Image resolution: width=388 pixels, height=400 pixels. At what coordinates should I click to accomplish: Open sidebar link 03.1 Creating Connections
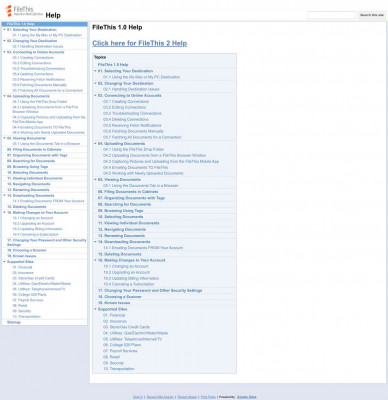point(33,58)
